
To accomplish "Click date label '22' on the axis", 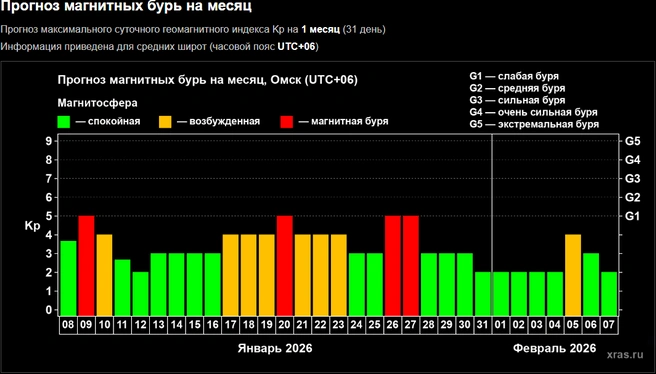I will coord(320,325).
